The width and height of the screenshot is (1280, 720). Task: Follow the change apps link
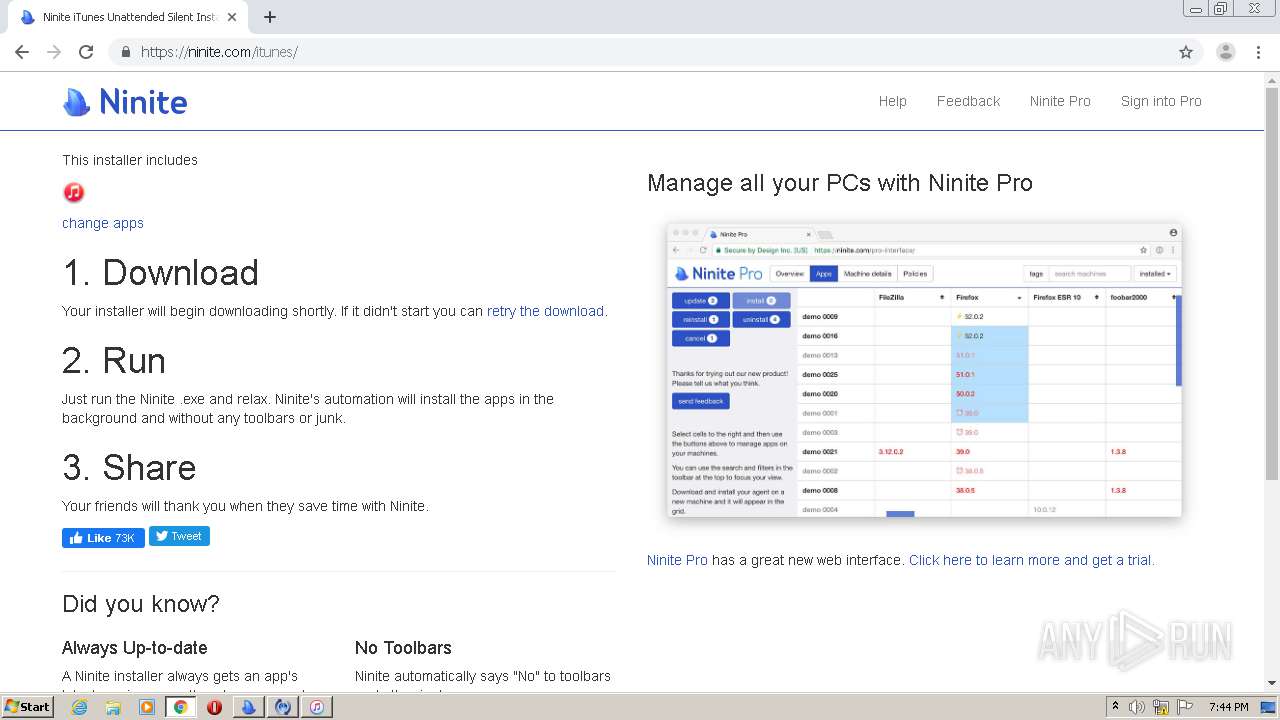pyautogui.click(x=103, y=223)
